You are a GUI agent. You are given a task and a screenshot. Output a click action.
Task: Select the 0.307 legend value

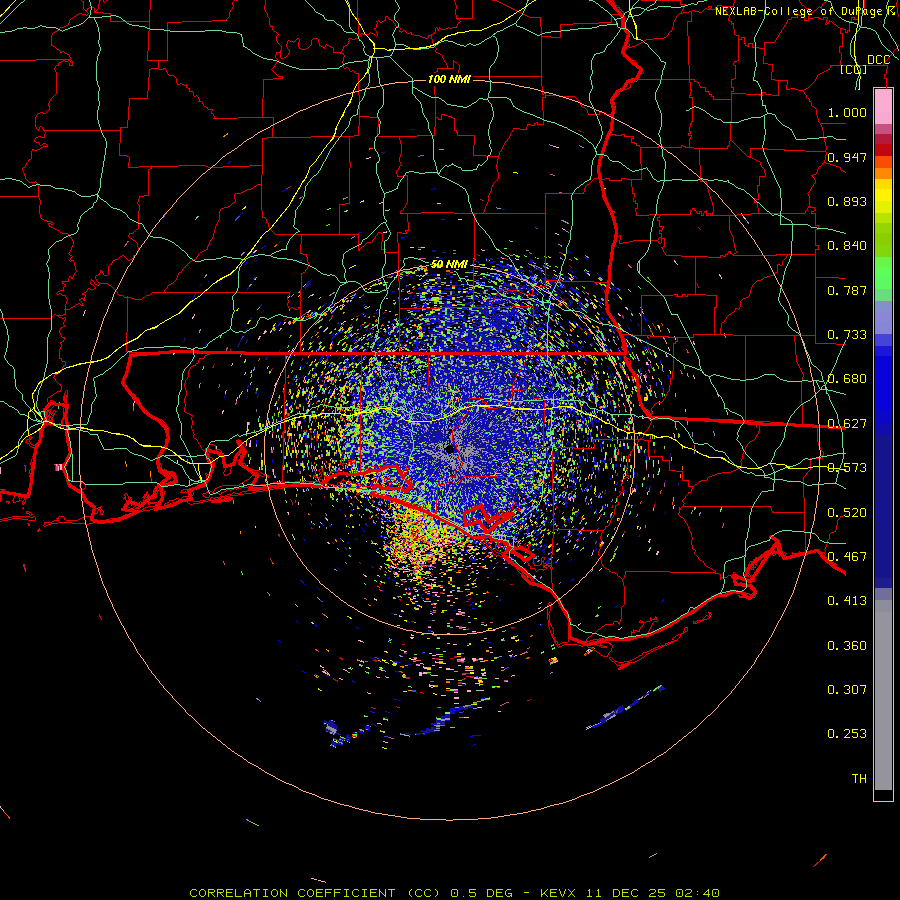pyautogui.click(x=847, y=690)
